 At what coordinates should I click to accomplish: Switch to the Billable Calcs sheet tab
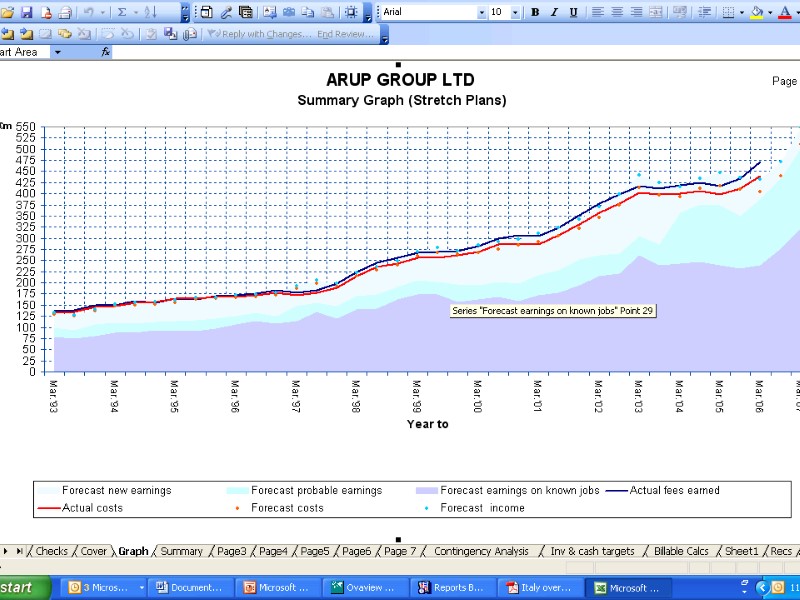tap(681, 551)
